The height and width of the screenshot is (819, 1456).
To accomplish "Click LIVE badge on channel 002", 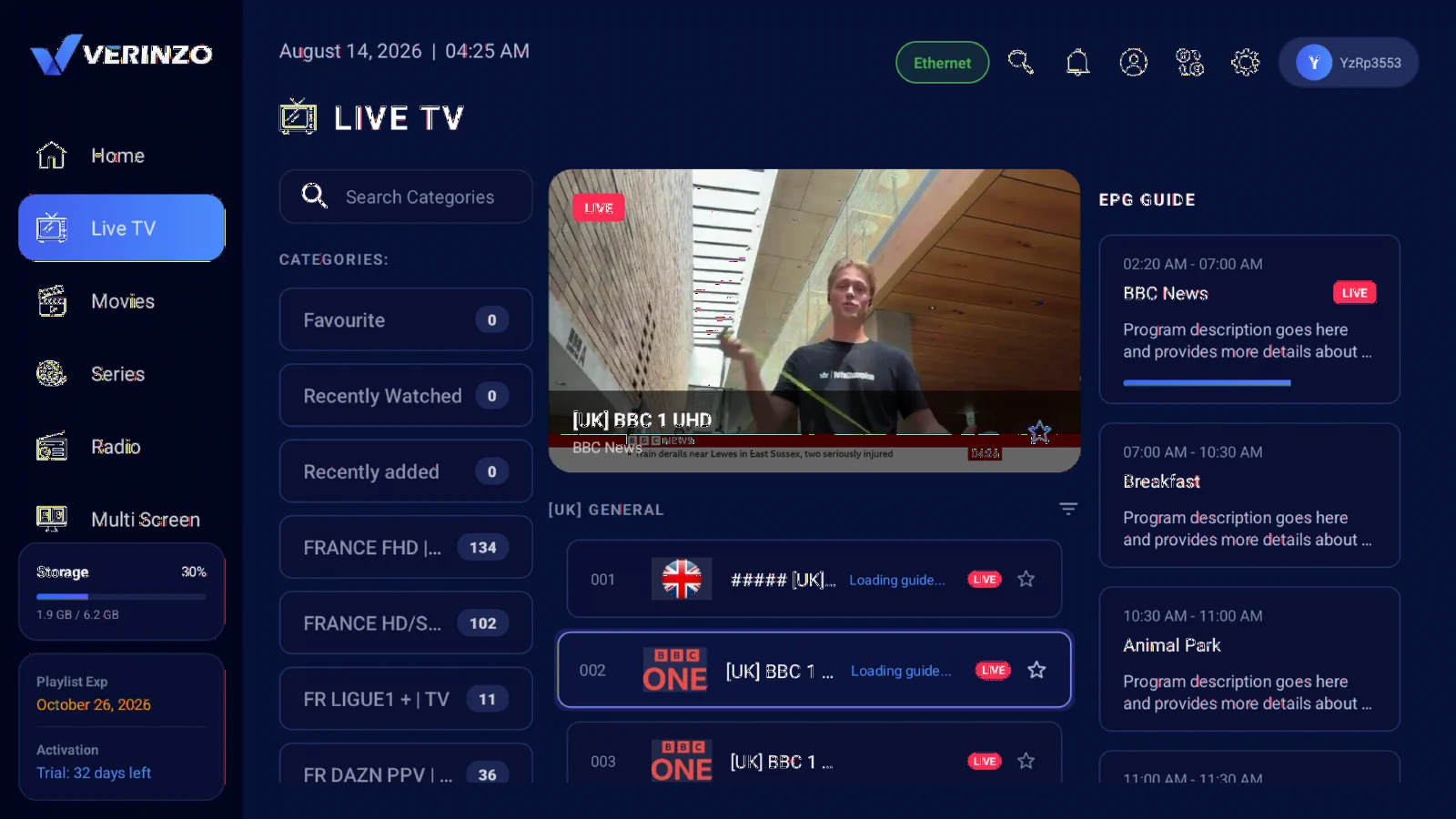I will [x=993, y=671].
